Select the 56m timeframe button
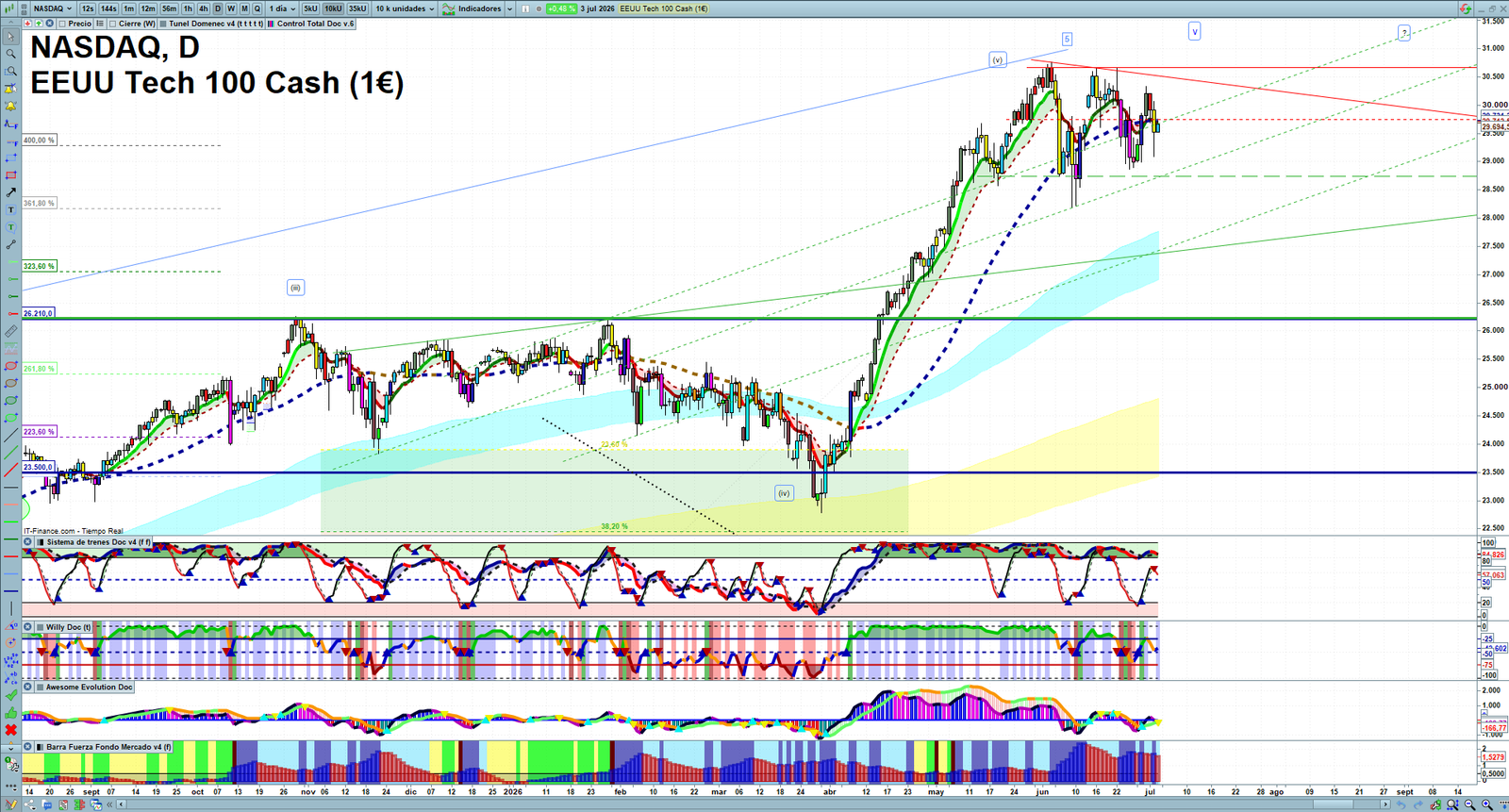This screenshot has height=812, width=1509. [x=169, y=8]
